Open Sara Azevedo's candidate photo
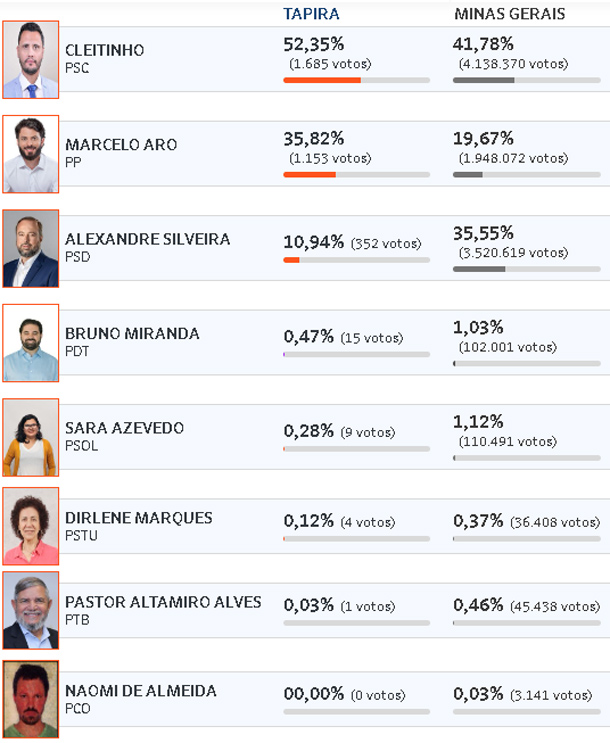 [31, 437]
